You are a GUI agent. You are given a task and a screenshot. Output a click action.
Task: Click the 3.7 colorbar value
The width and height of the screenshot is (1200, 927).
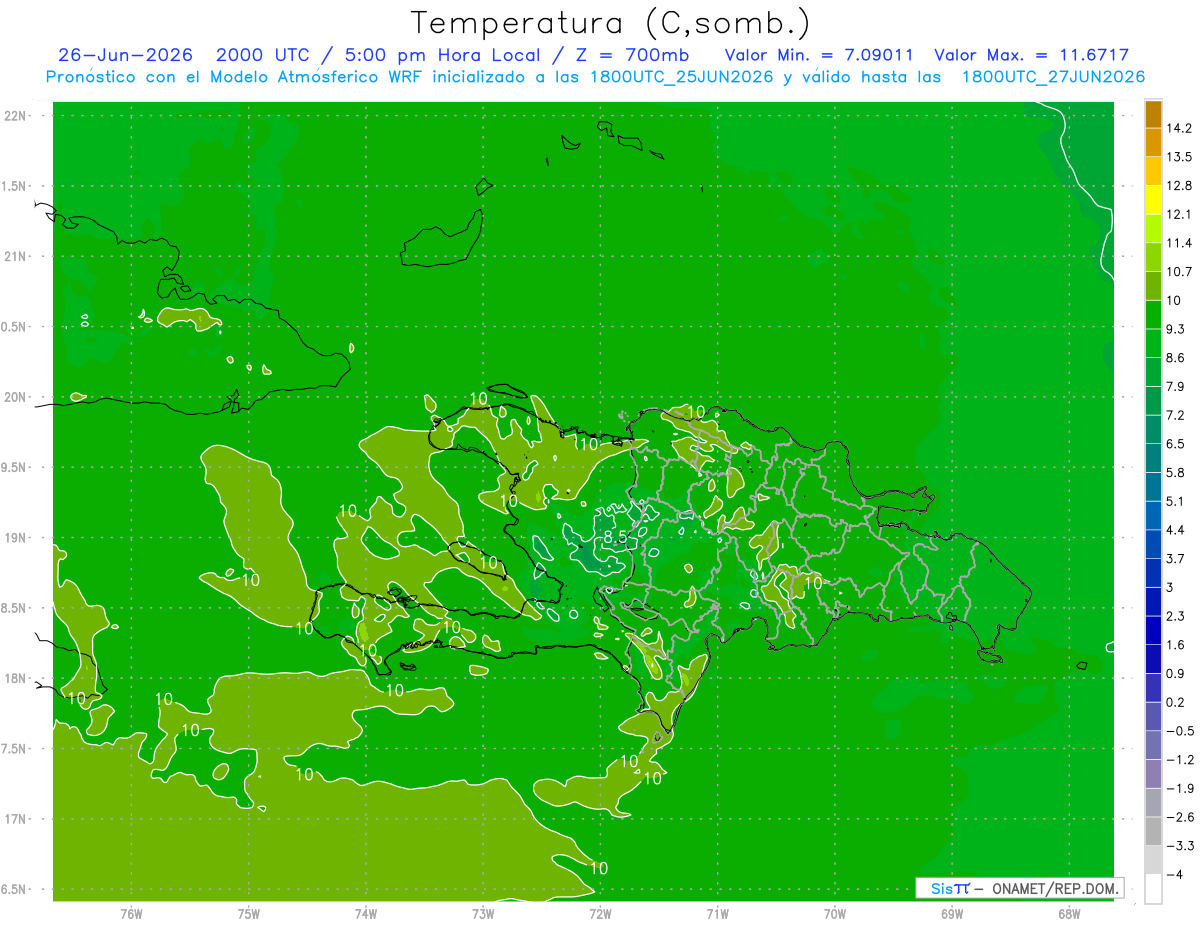pos(1176,558)
